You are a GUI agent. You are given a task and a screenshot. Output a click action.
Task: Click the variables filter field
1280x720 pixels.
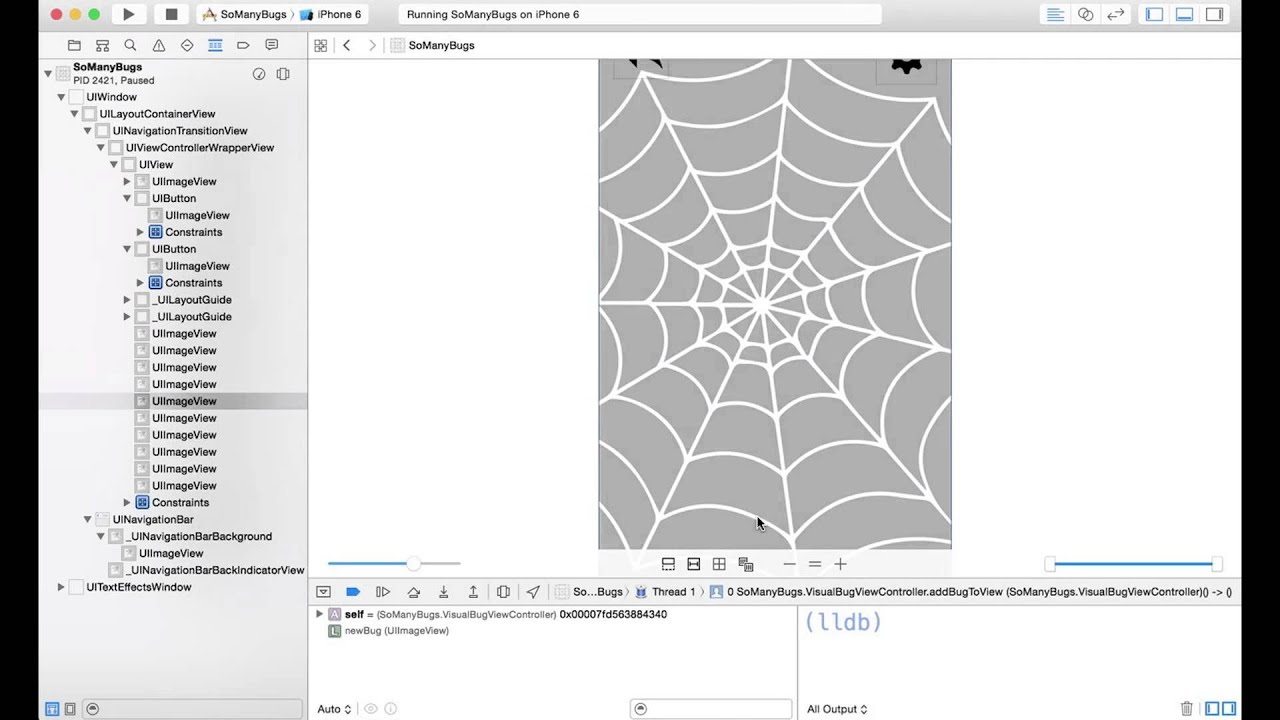[711, 709]
